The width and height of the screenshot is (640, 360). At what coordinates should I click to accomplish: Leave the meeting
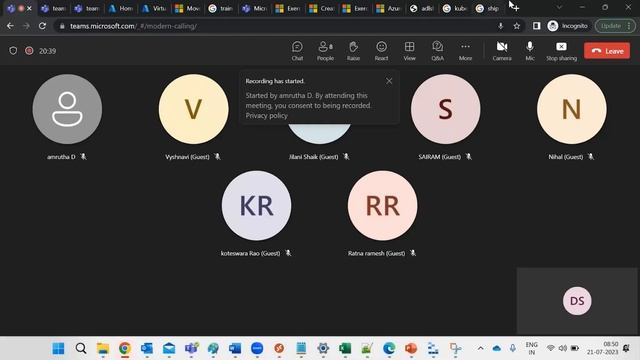pyautogui.click(x=607, y=51)
